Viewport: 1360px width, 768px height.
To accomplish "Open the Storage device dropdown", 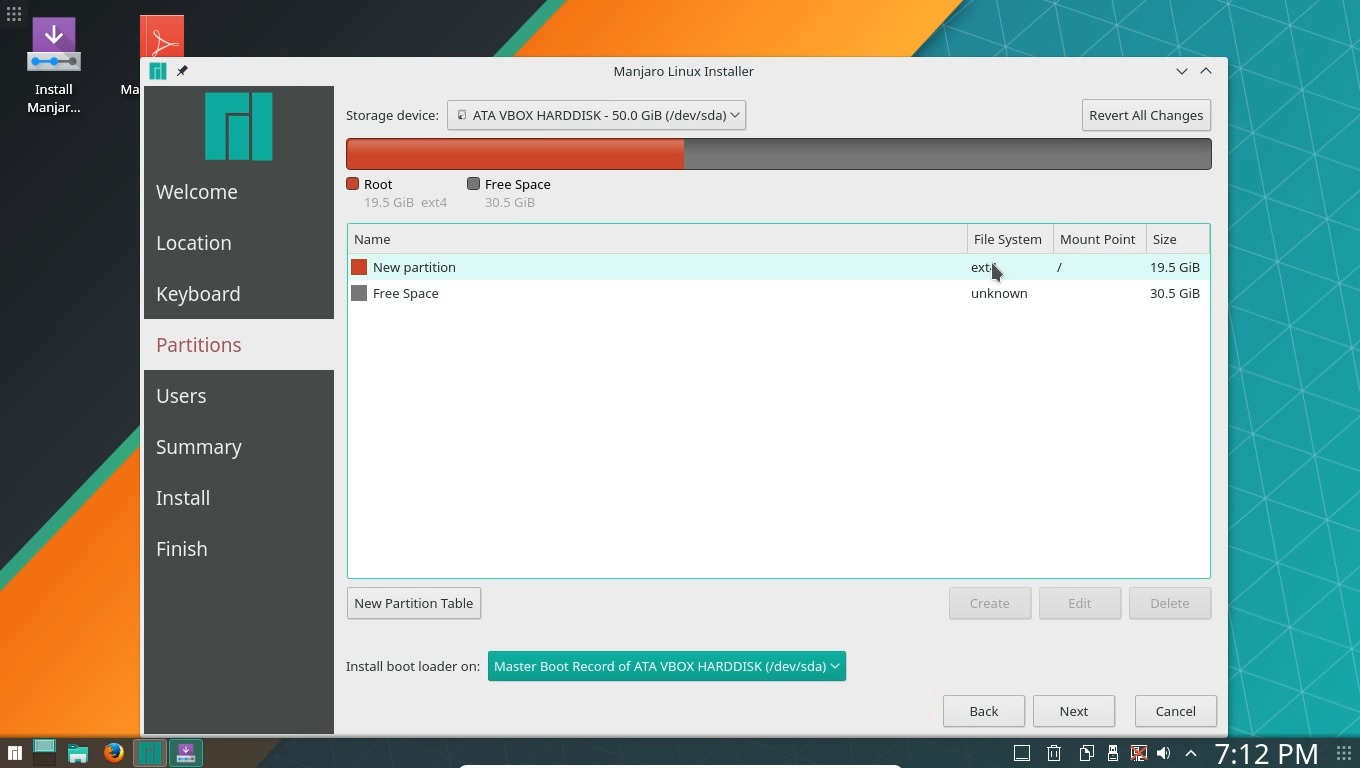I will [x=596, y=115].
